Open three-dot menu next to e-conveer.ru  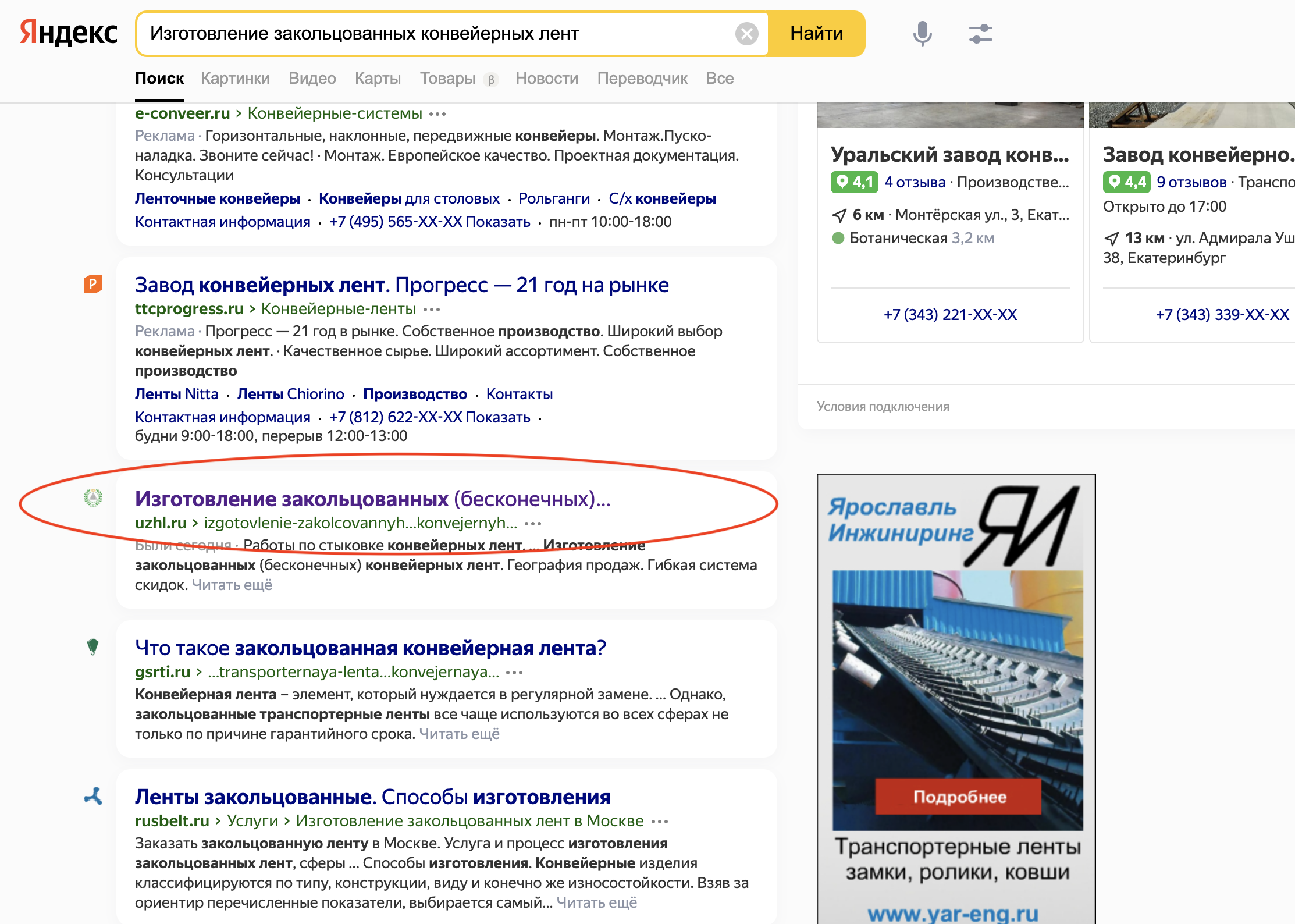pyautogui.click(x=437, y=114)
